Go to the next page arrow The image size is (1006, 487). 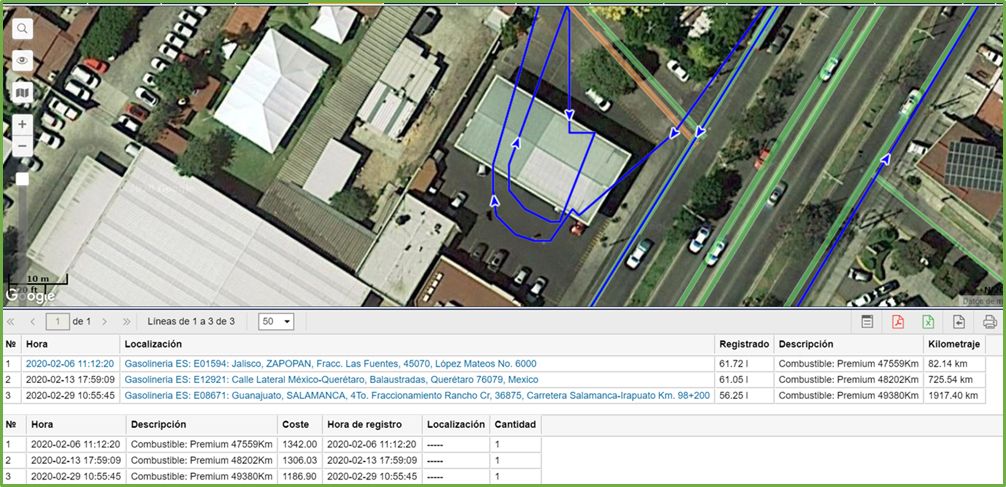coord(106,321)
